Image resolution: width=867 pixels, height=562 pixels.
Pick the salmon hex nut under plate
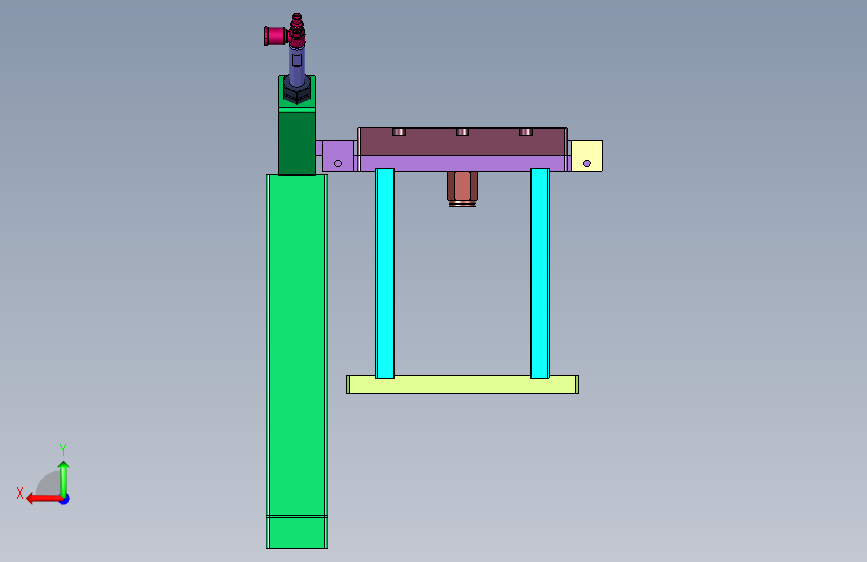(462, 189)
